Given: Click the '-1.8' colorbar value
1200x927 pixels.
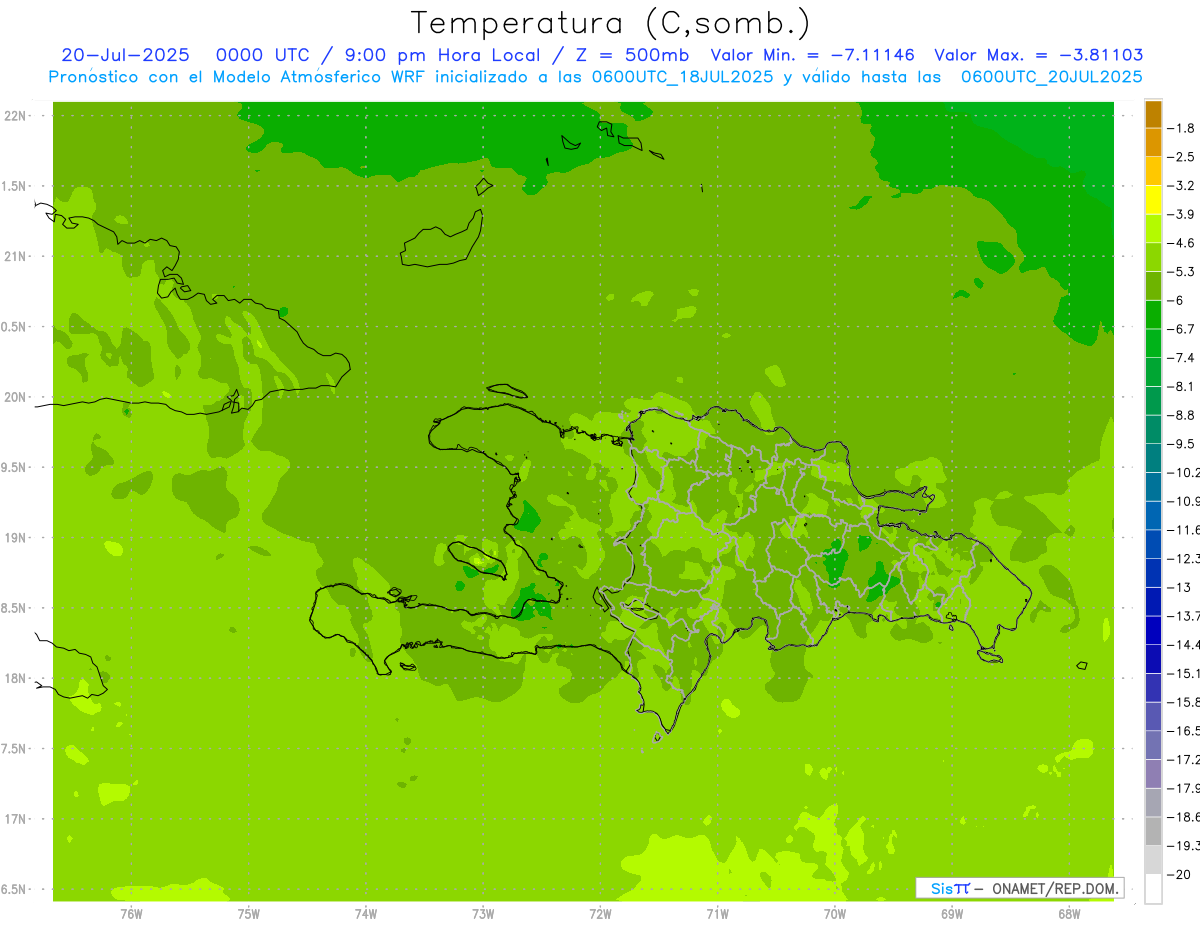Looking at the screenshot, I should pyautogui.click(x=1182, y=128).
